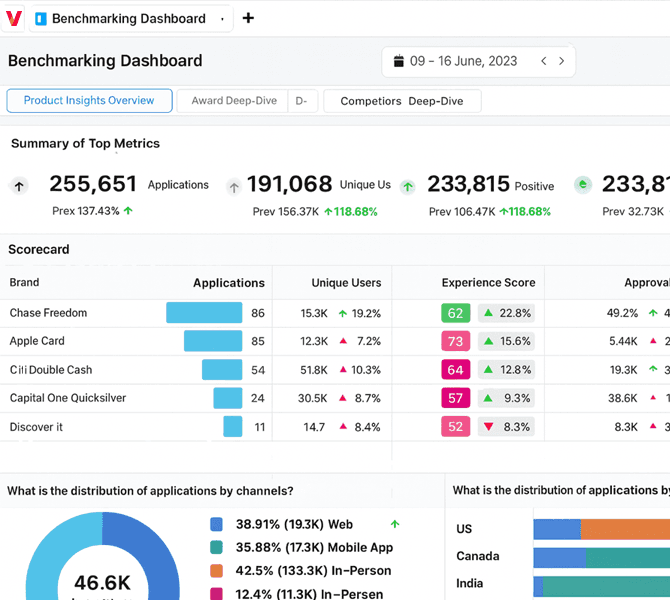
Task: Click the pink 73 experience score badge
Action: click(455, 341)
